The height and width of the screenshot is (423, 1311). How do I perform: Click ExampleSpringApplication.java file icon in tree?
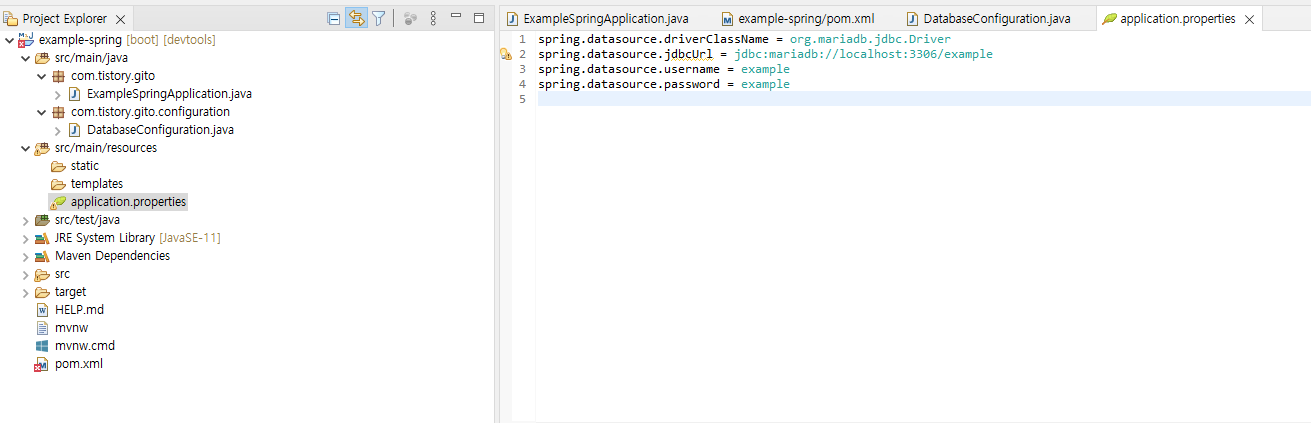[x=74, y=94]
